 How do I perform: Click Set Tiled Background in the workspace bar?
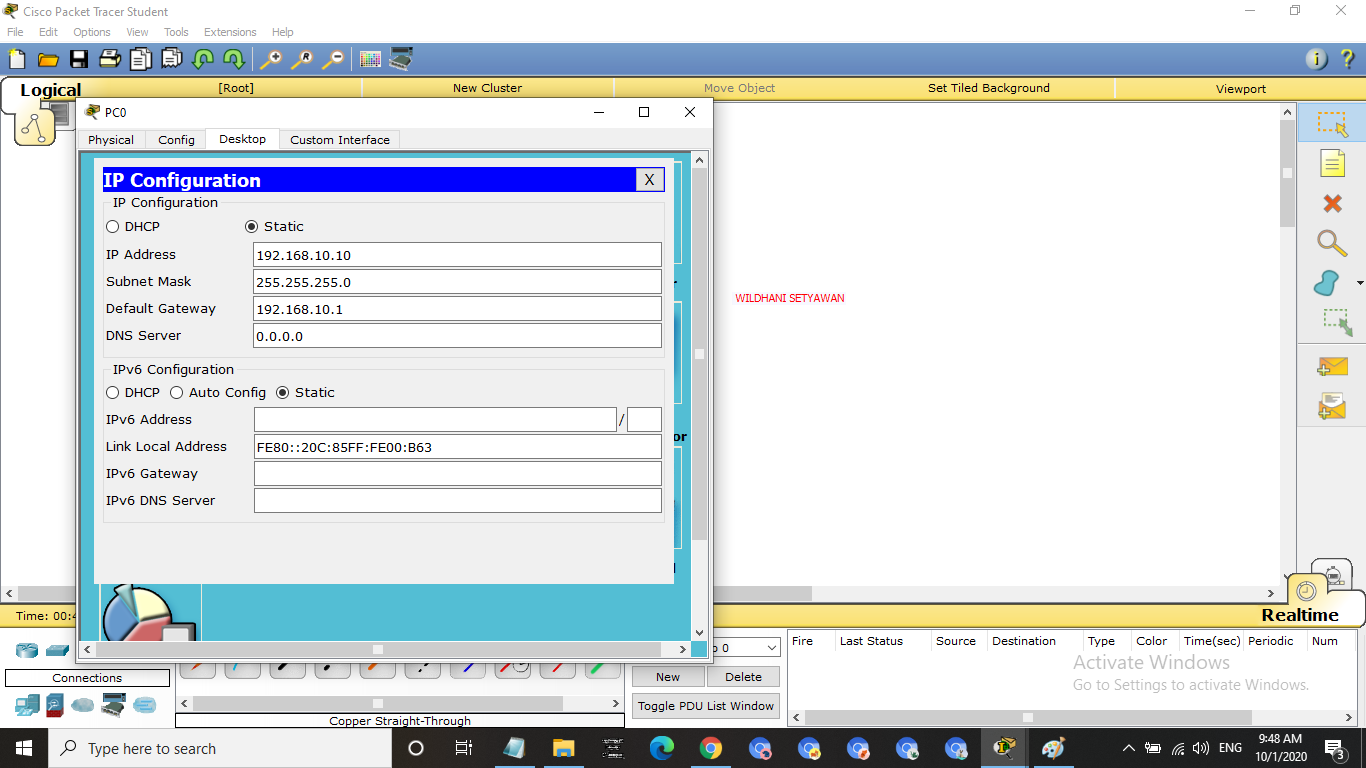[x=989, y=88]
